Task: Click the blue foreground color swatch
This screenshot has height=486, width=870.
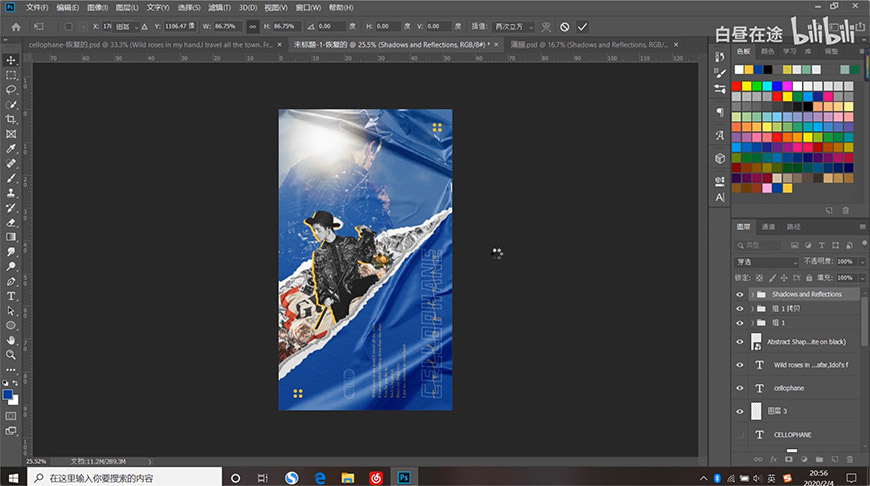Action: [8, 394]
